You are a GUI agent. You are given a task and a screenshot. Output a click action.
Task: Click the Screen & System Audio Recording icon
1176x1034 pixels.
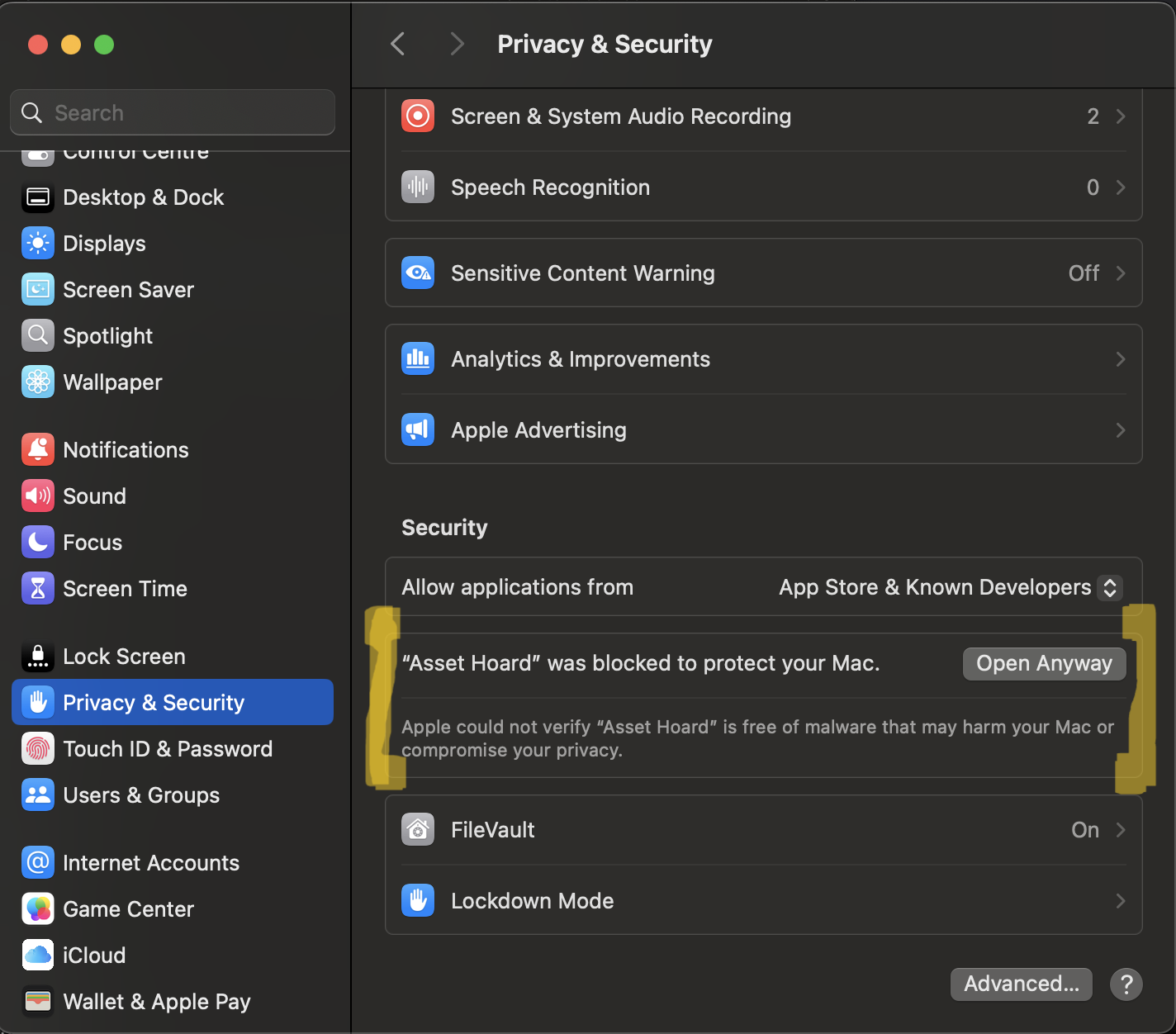tap(418, 116)
